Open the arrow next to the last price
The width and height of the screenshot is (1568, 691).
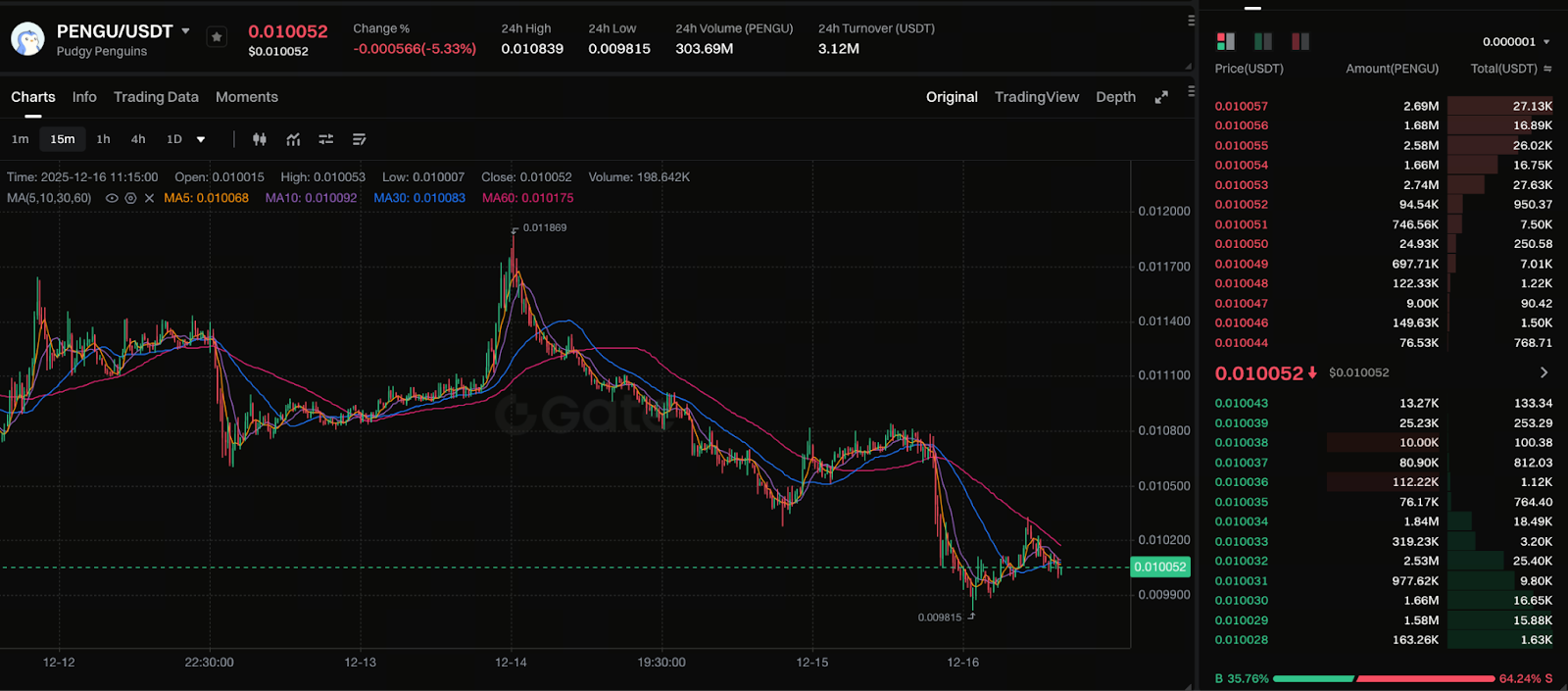[x=1543, y=372]
